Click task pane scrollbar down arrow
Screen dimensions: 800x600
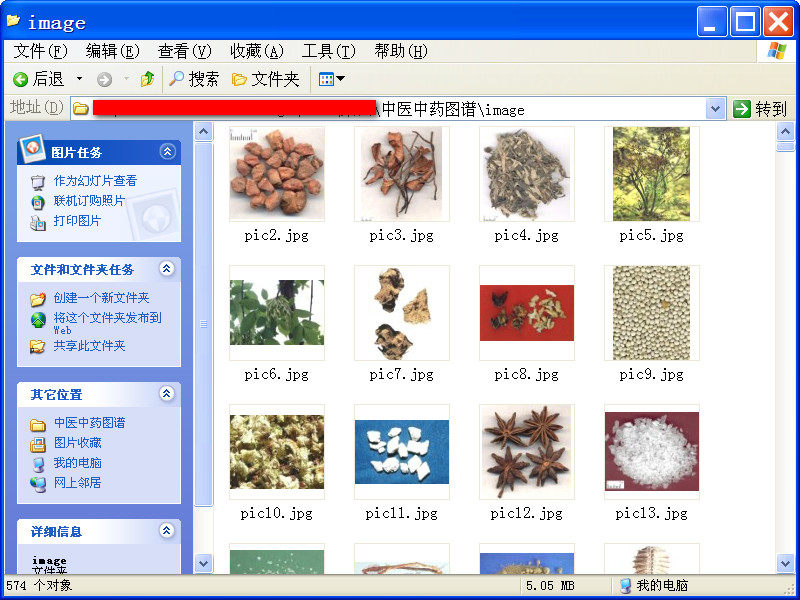(203, 563)
